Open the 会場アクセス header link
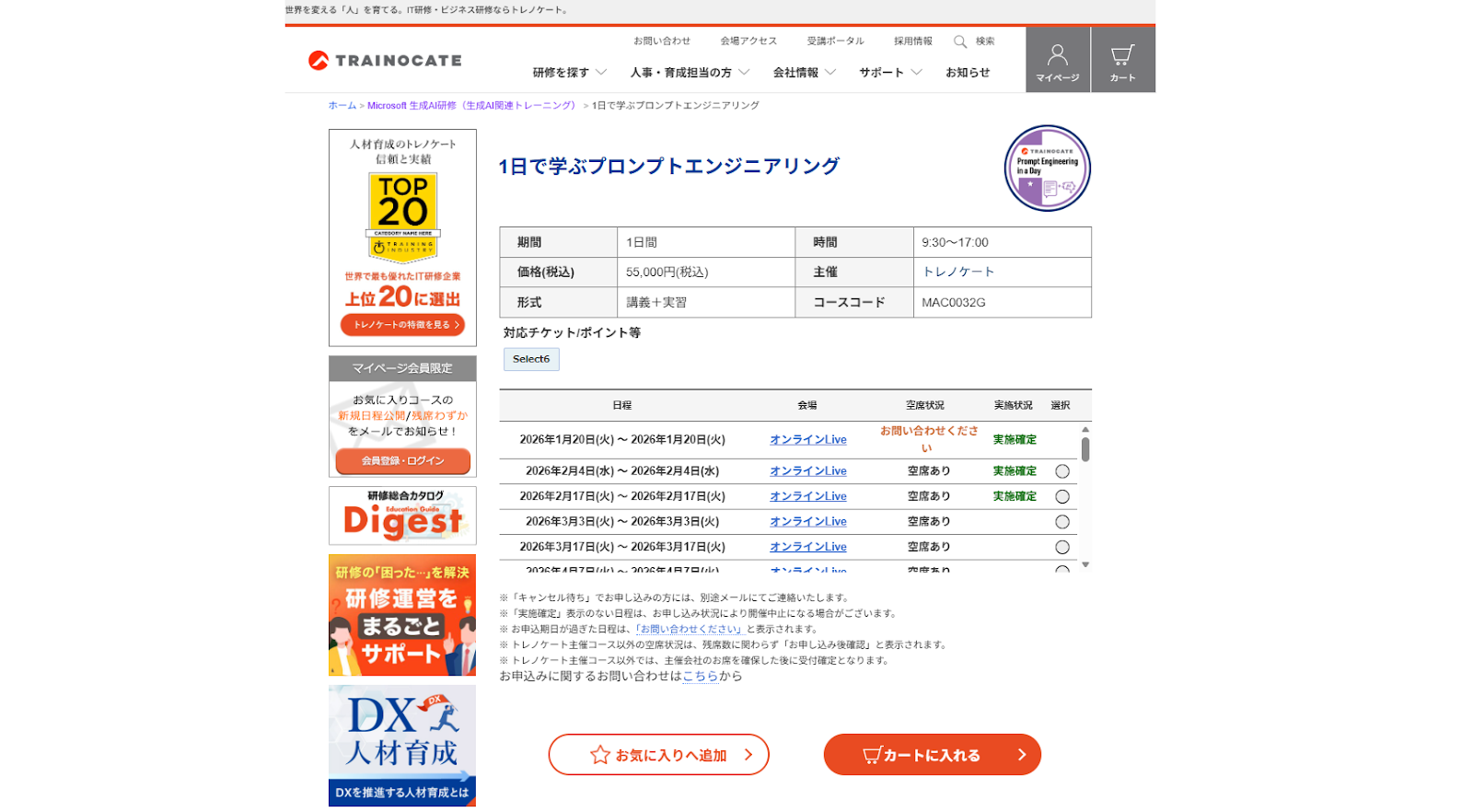The image size is (1473, 812). point(748,41)
